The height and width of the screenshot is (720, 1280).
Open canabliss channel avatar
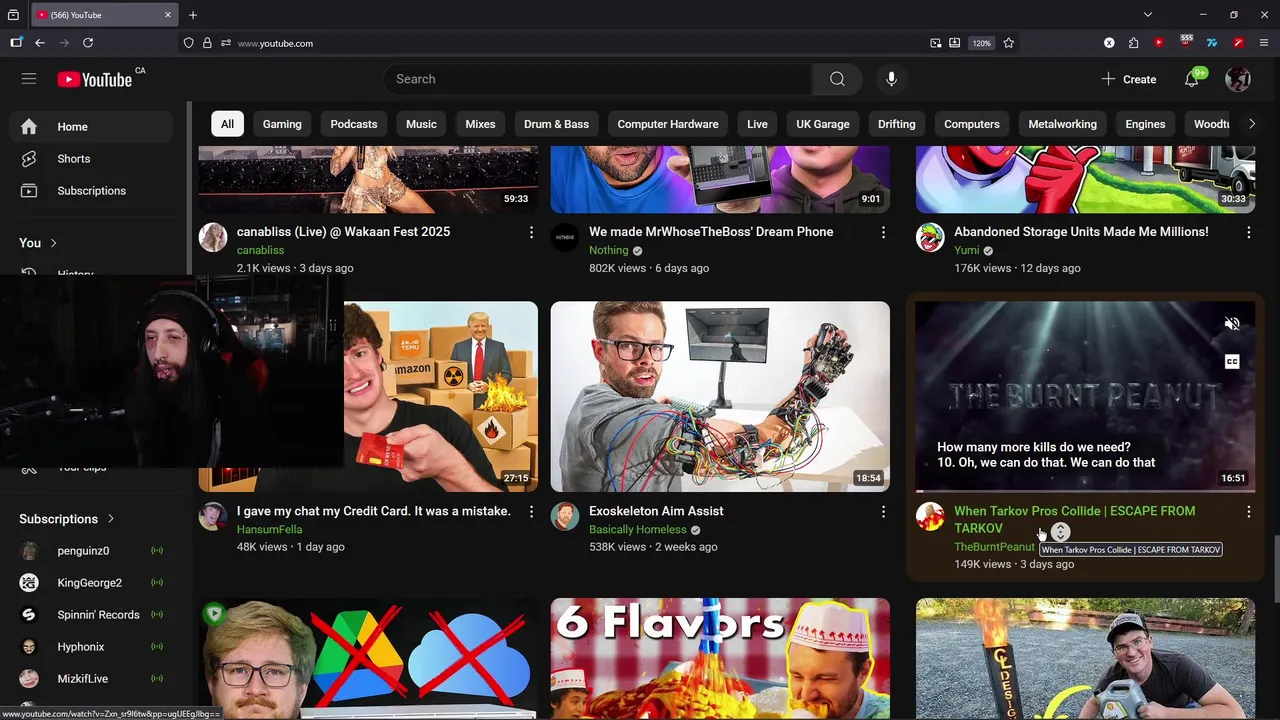click(x=213, y=237)
